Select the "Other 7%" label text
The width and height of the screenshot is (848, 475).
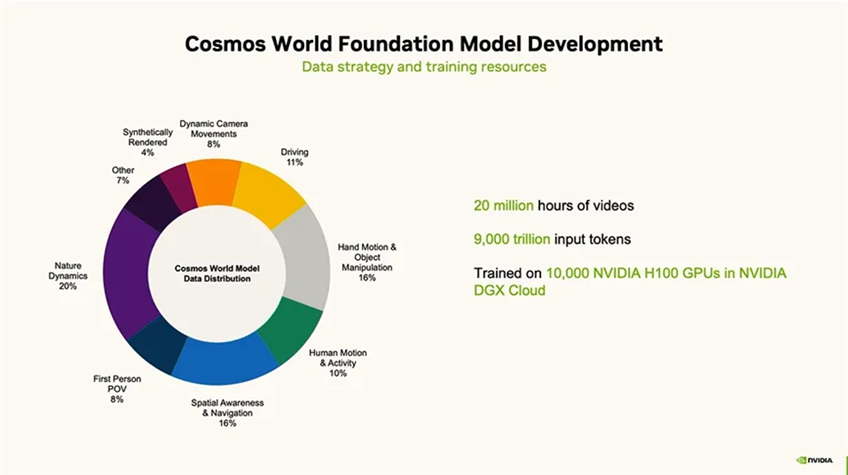[x=123, y=176]
